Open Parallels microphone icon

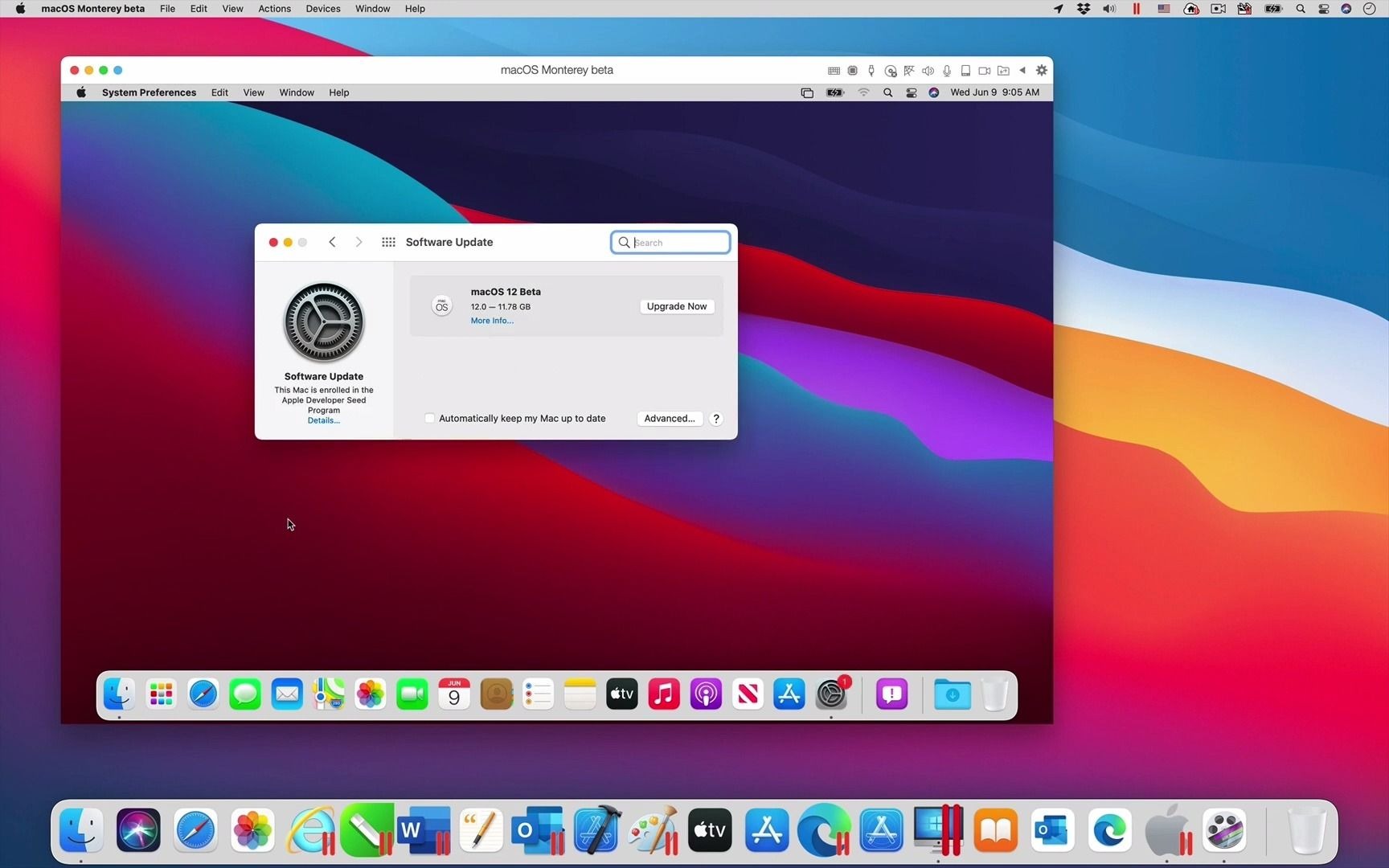pos(947,71)
